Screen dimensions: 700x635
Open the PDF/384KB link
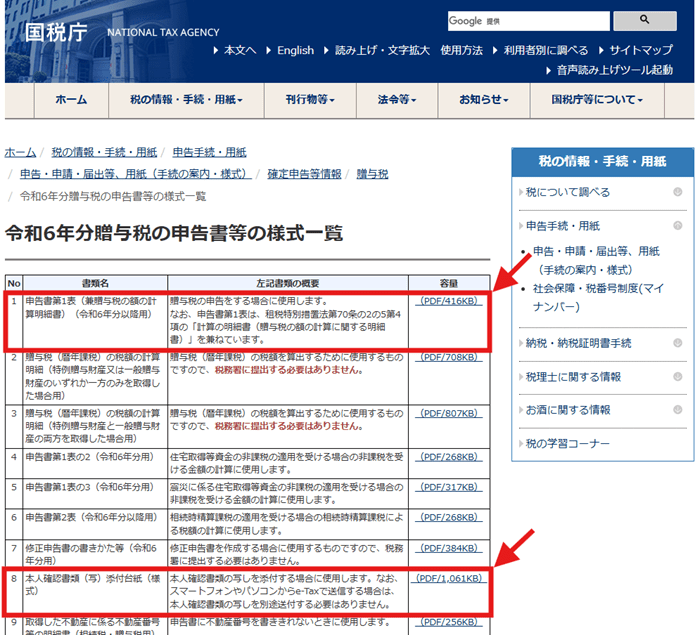449,548
